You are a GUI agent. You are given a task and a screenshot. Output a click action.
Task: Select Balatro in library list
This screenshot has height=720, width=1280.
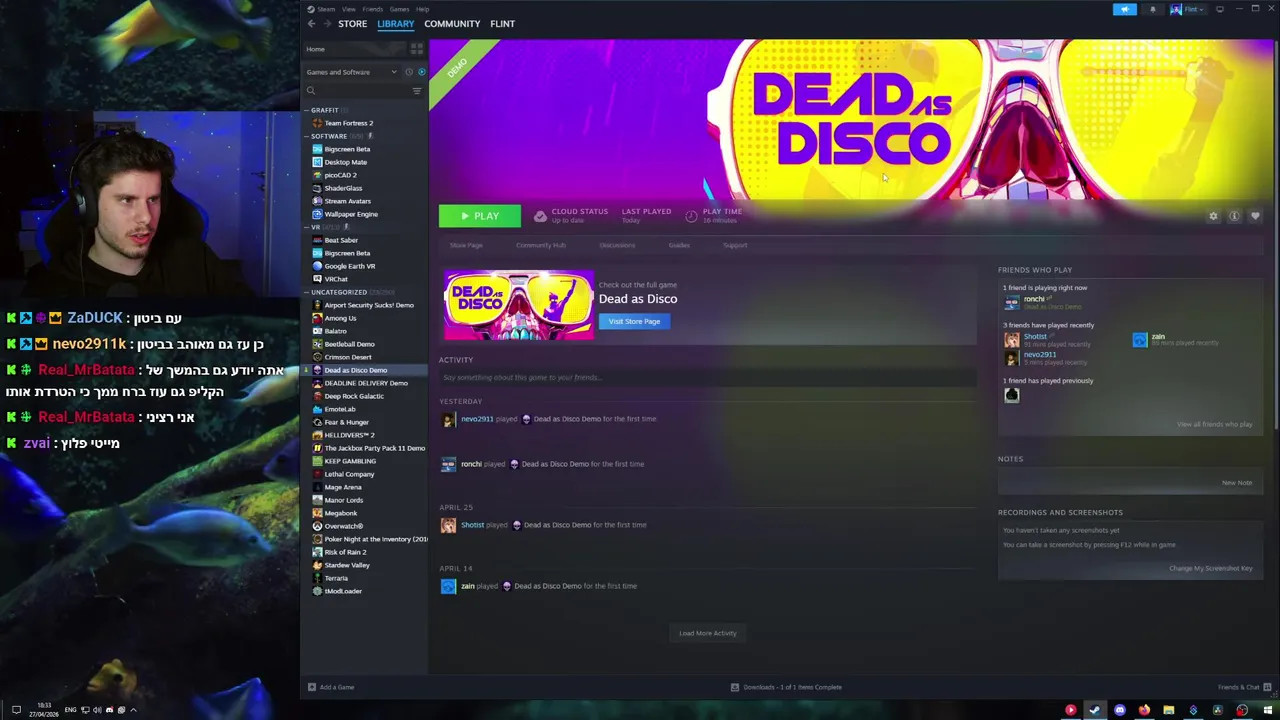[x=335, y=331]
